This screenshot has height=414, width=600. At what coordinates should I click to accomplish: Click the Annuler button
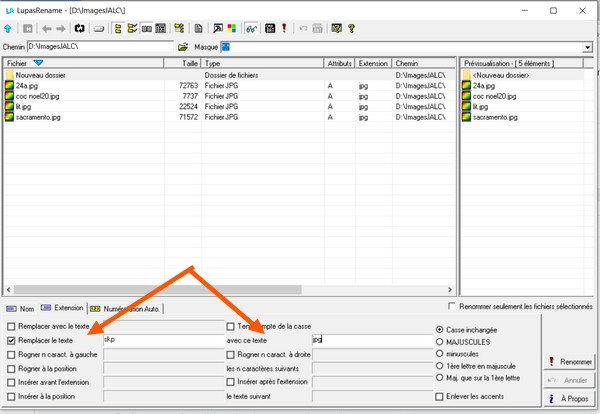569,380
